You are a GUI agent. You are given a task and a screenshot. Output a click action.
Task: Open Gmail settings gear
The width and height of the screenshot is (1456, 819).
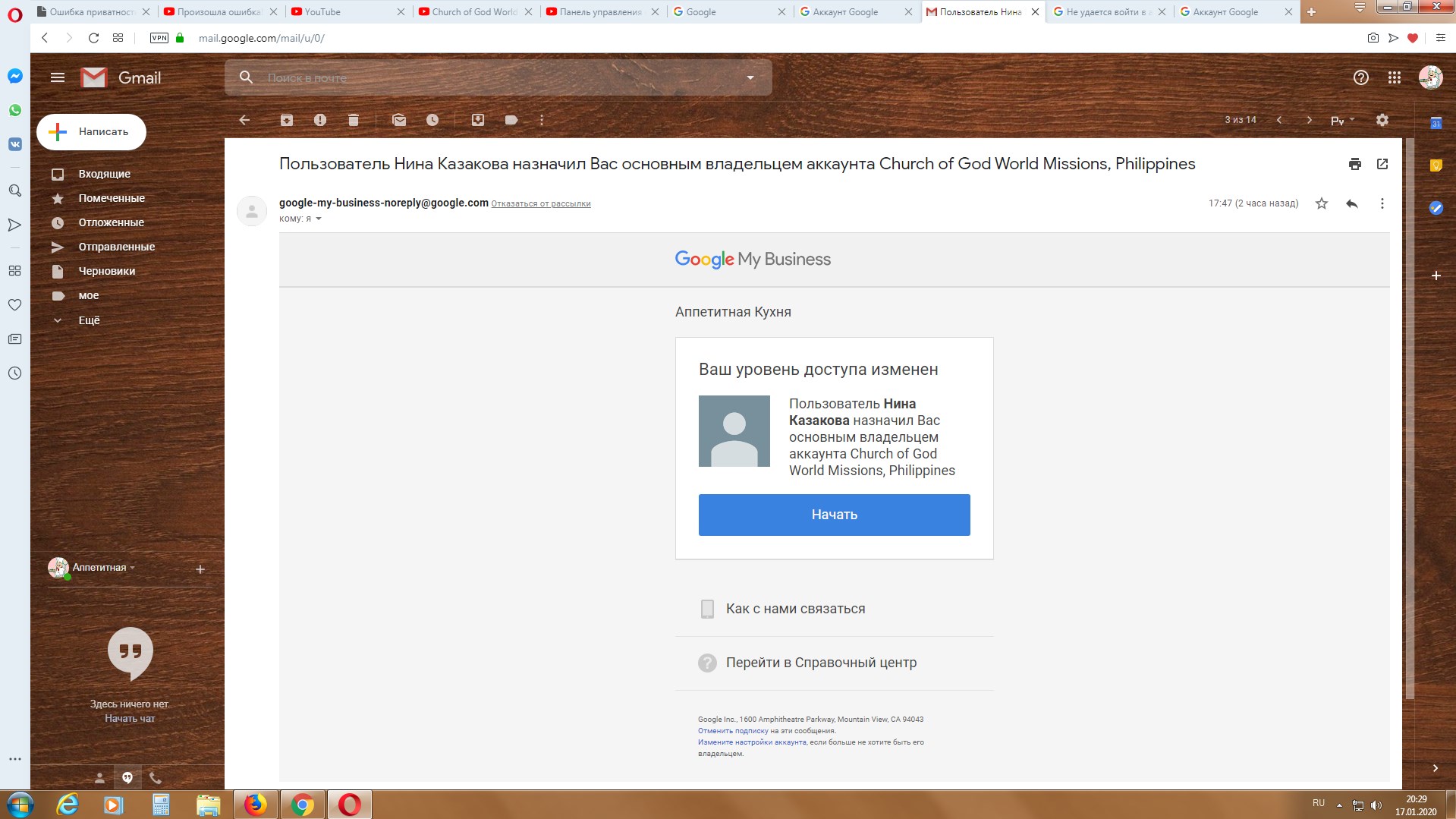pyautogui.click(x=1382, y=120)
